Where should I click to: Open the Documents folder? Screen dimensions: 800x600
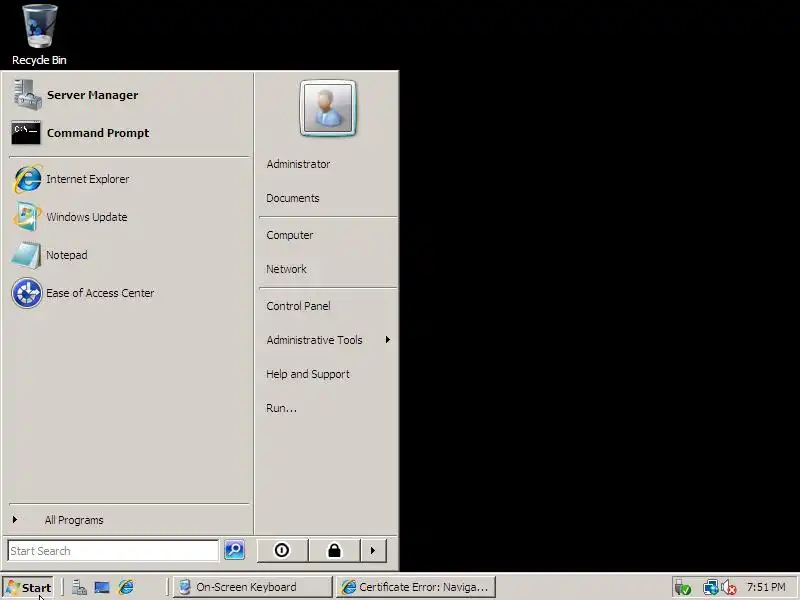[328, 198]
